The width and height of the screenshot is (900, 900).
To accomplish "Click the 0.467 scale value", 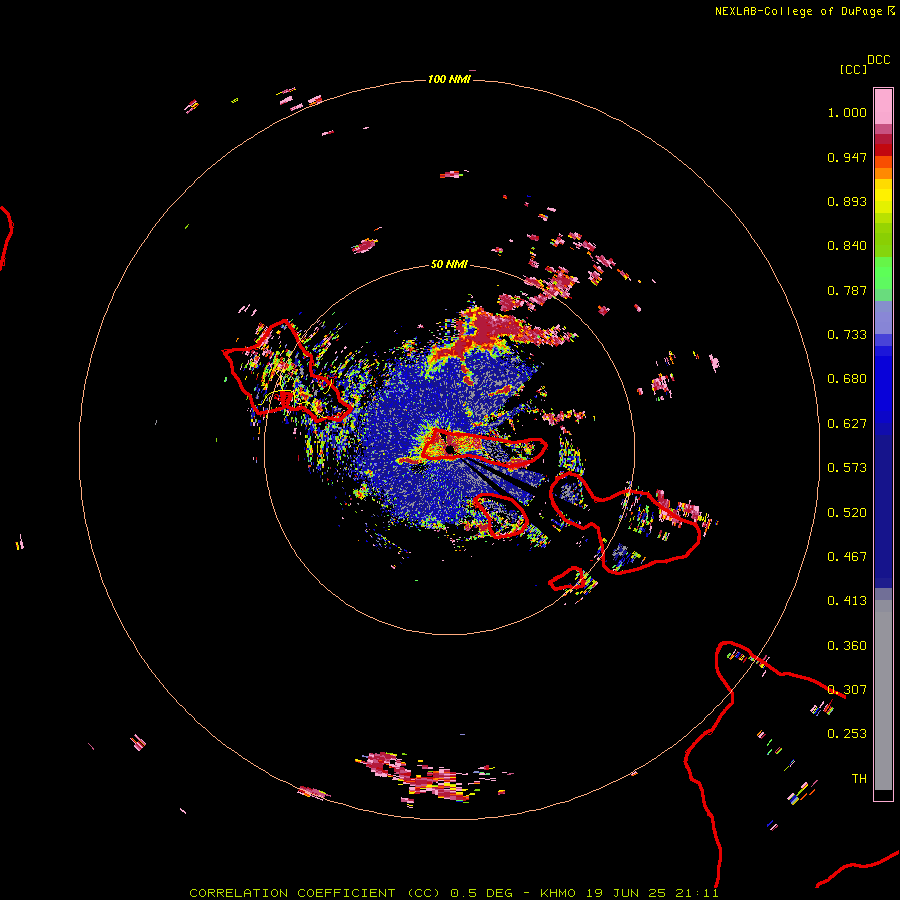I will [847, 557].
